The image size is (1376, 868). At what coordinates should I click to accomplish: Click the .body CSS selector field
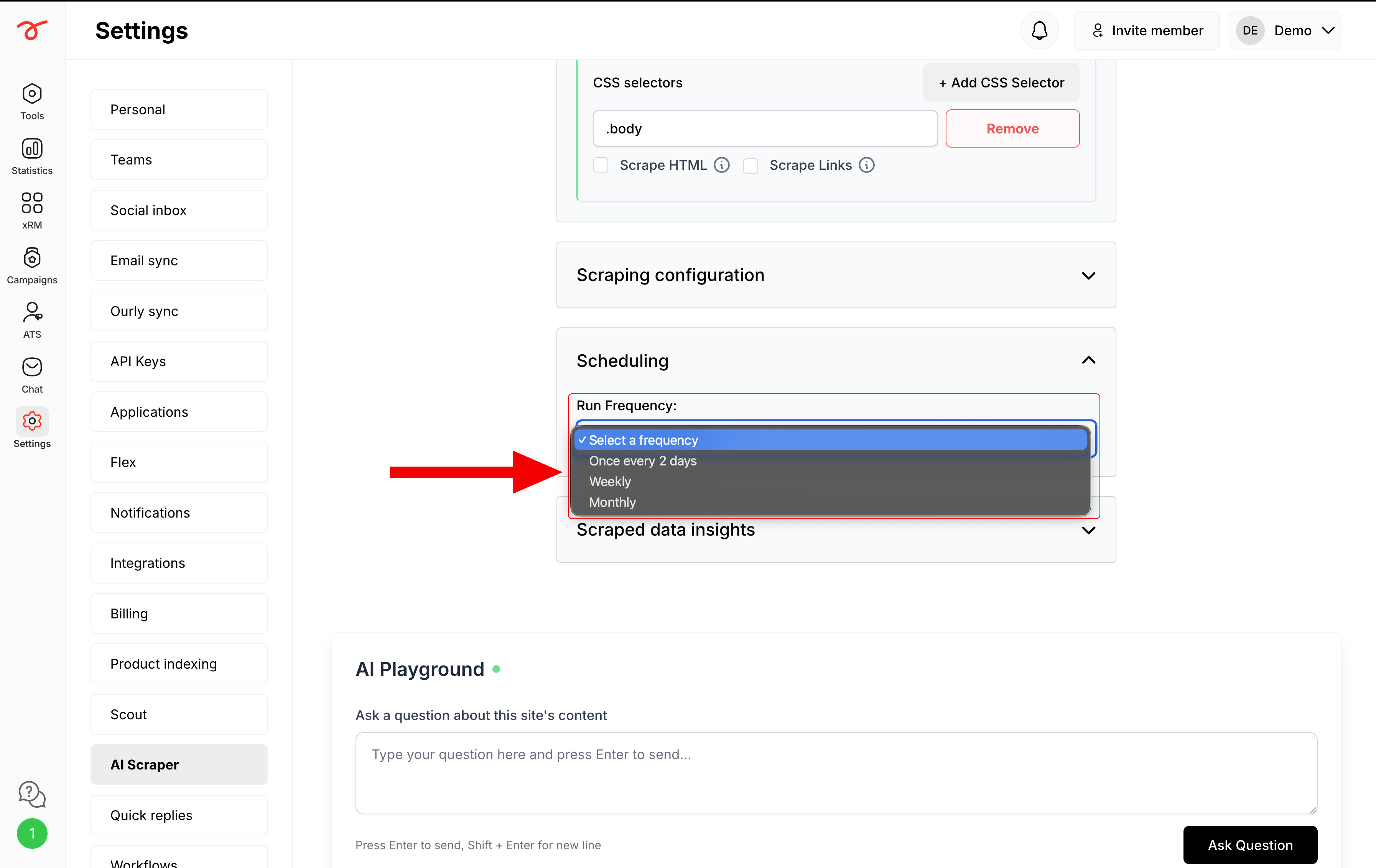[x=765, y=128]
